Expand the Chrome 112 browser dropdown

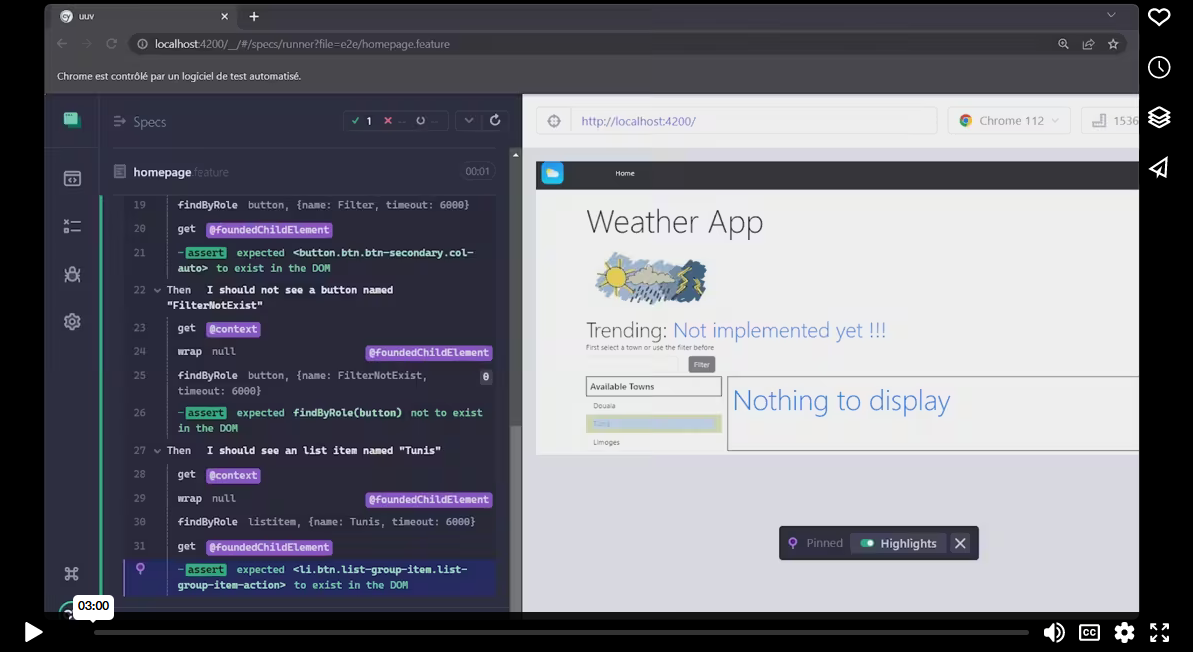point(1009,121)
